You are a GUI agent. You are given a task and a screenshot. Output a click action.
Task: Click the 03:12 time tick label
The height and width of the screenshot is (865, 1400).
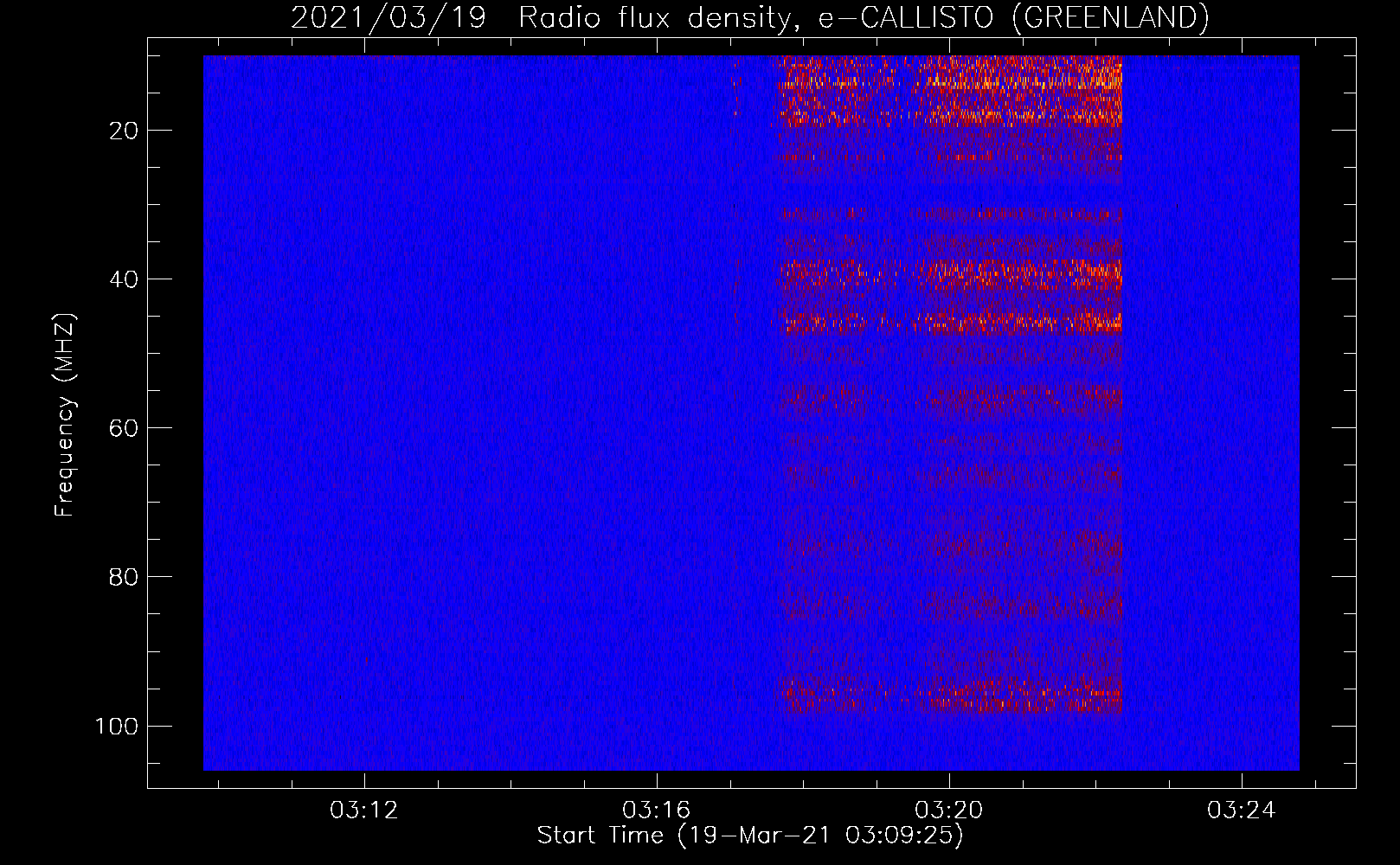coord(364,811)
